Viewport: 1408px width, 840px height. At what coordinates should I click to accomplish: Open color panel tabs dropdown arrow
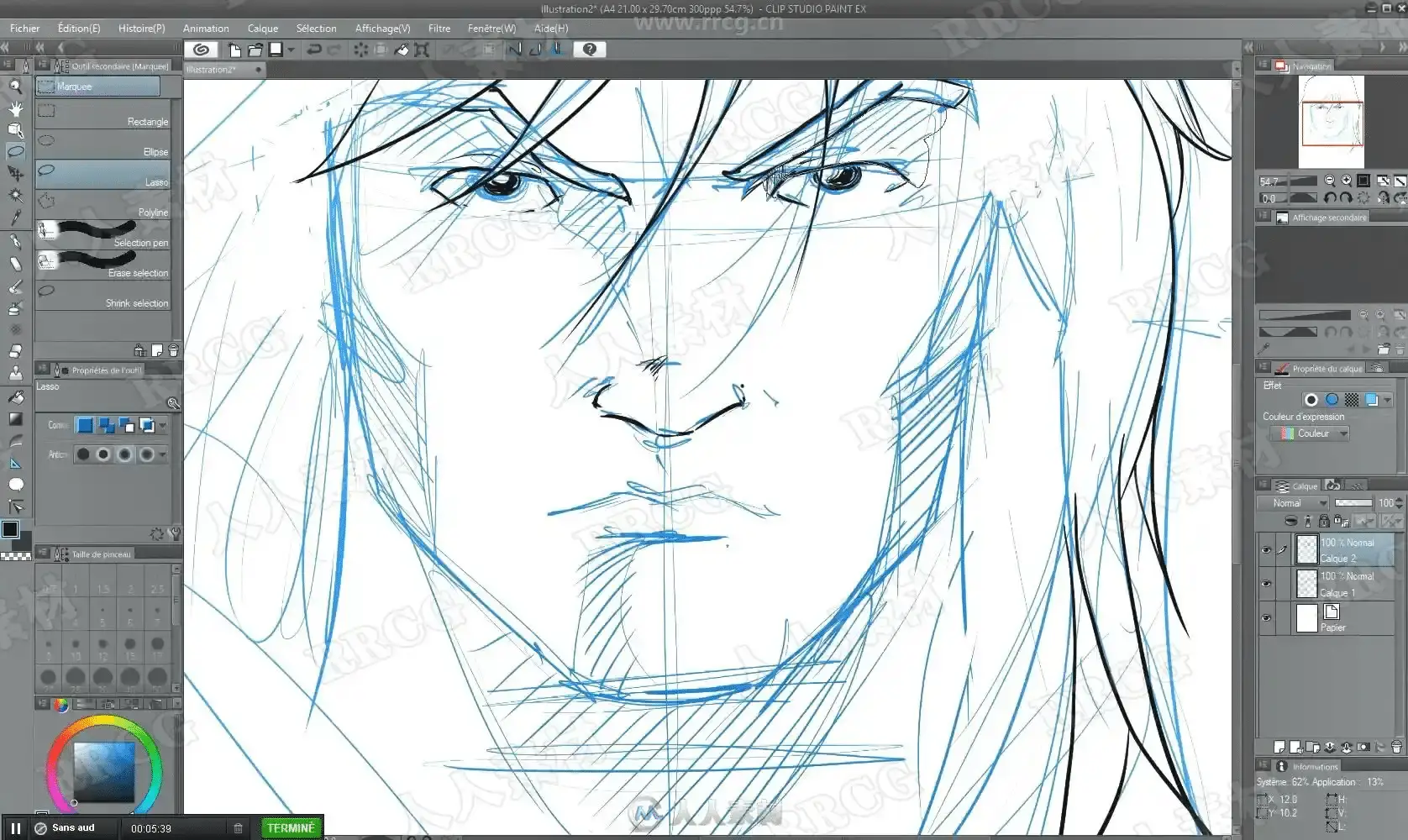point(176,704)
